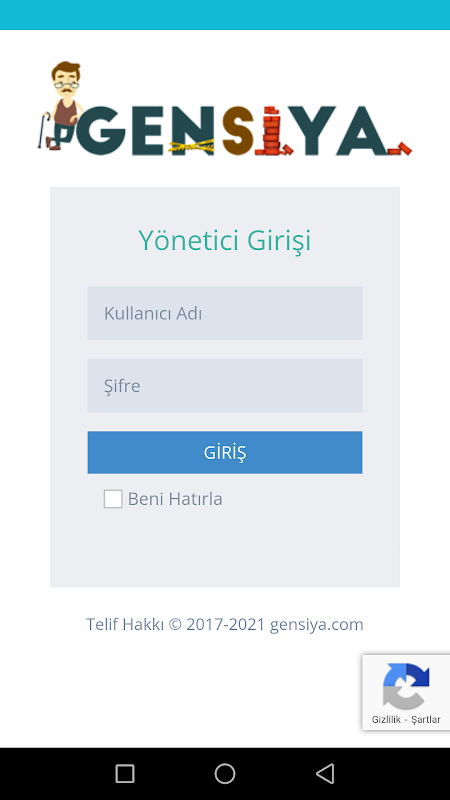
Task: Focus the Kullanıcı Adı input field
Action: tap(225, 313)
